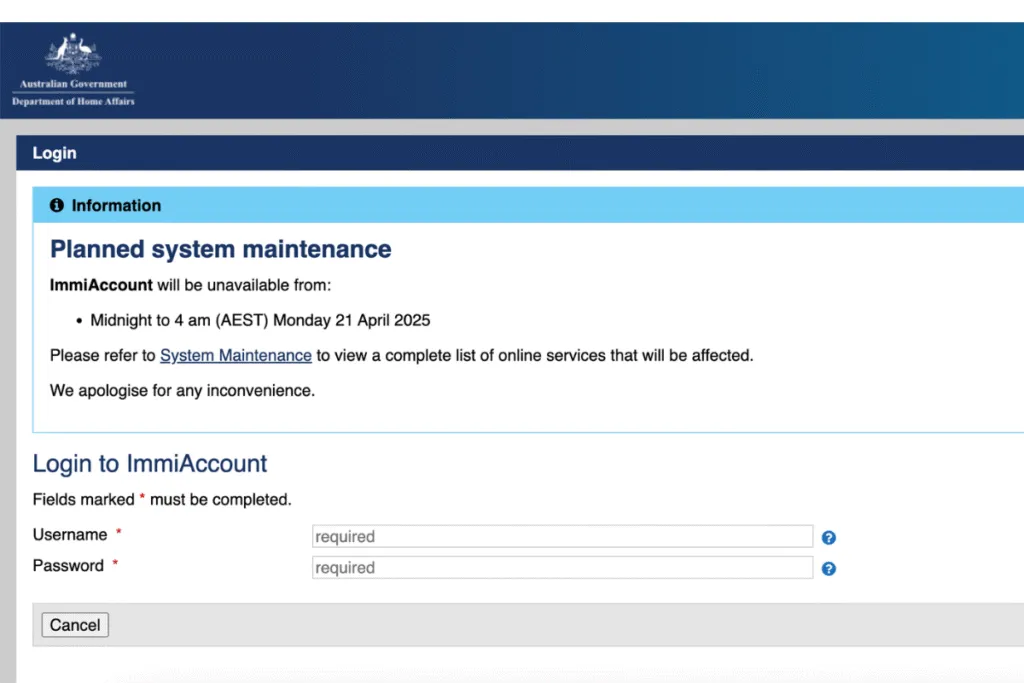
Task: Select the Planned system maintenance heading
Action: [x=221, y=249]
